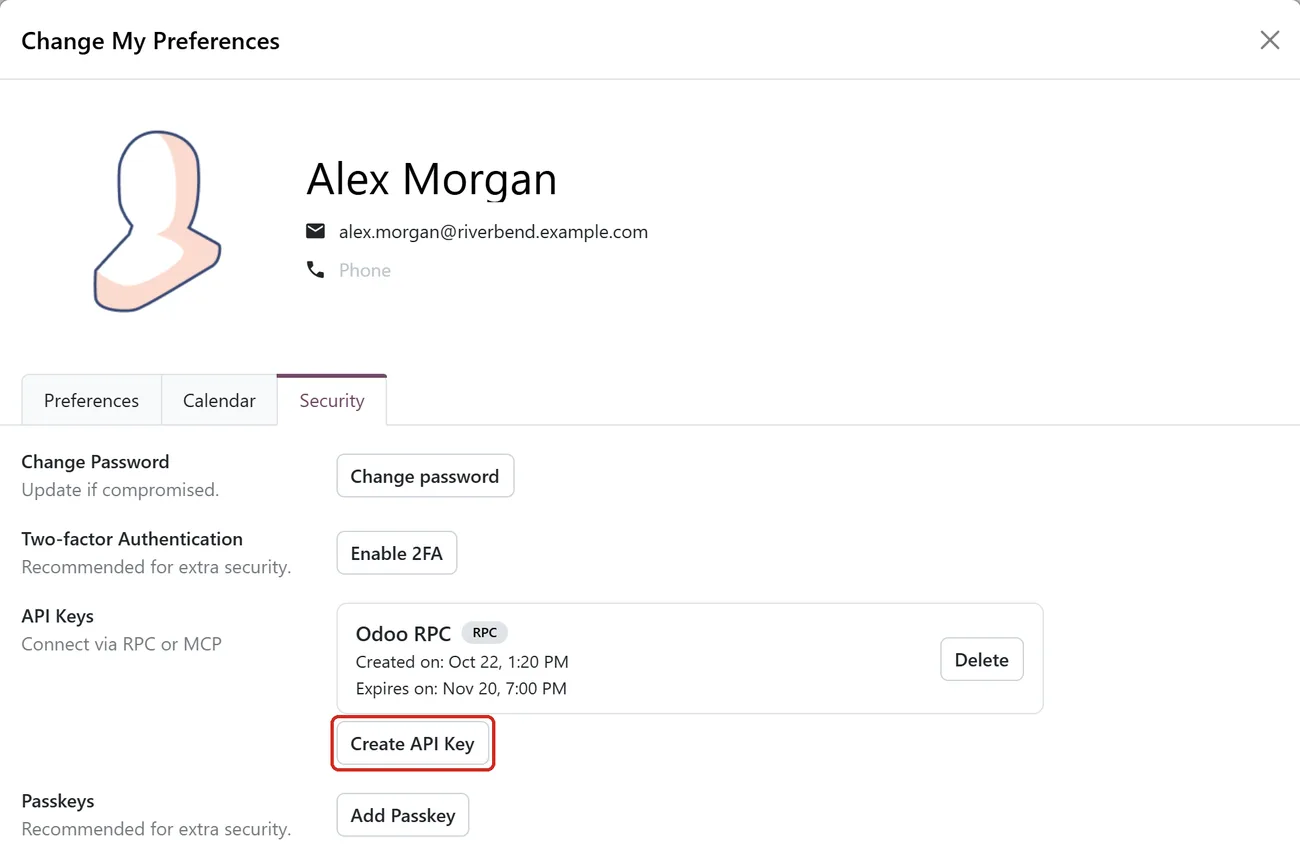The width and height of the screenshot is (1300, 846).
Task: Click the "Change Password" section label
Action: click(x=95, y=462)
